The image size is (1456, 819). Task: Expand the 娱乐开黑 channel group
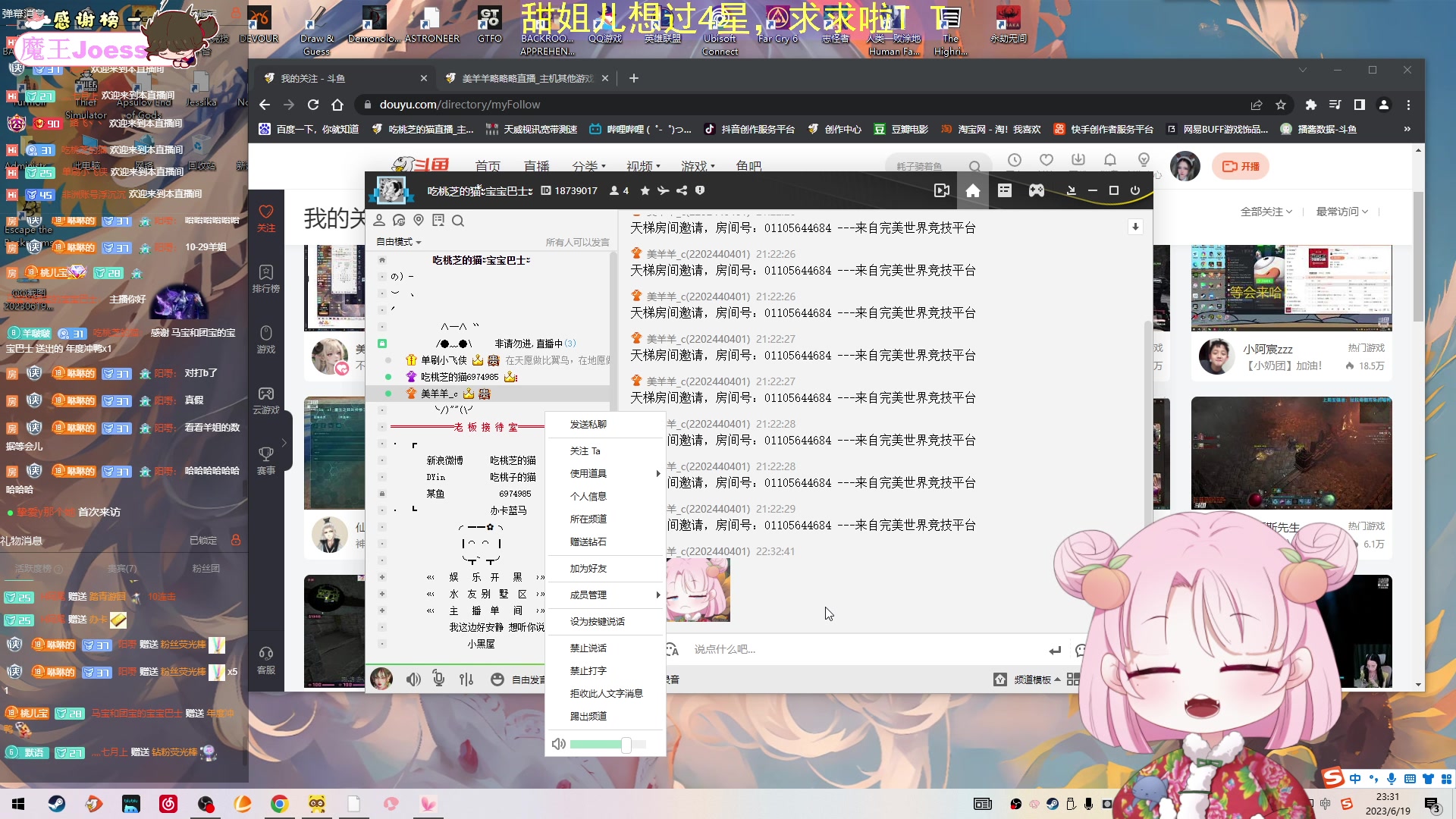[x=381, y=577]
